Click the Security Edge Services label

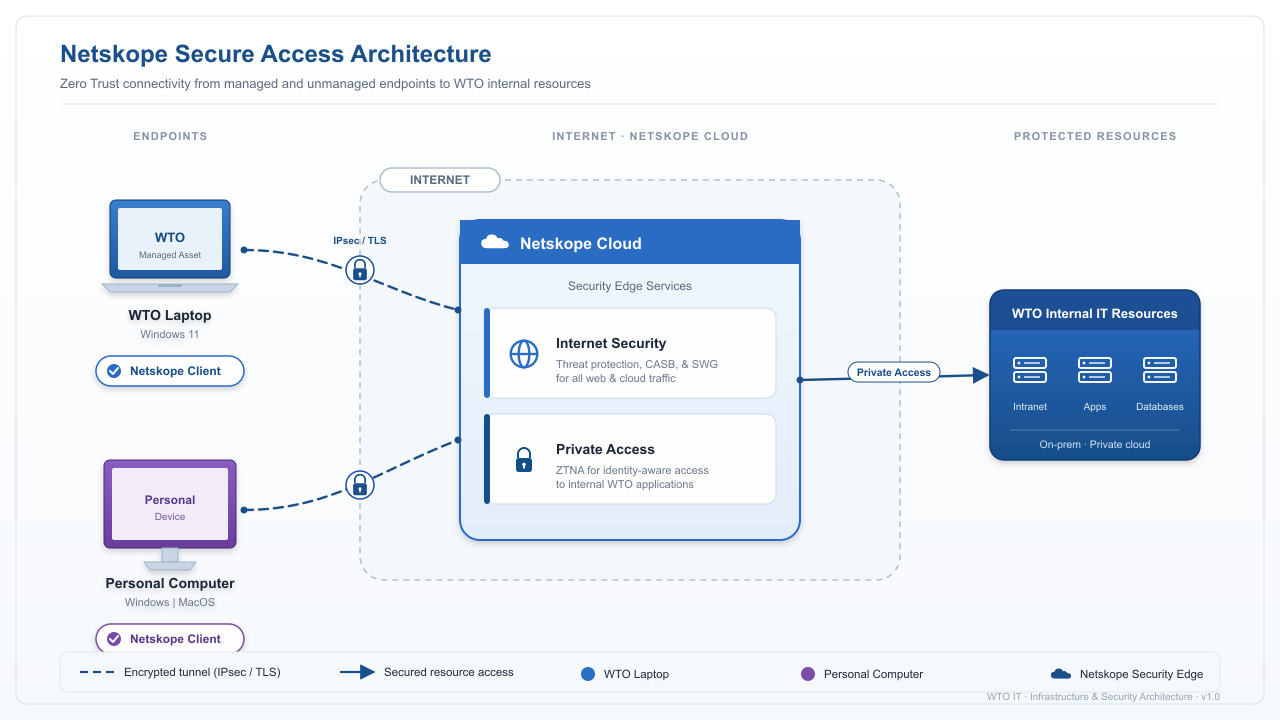point(630,286)
